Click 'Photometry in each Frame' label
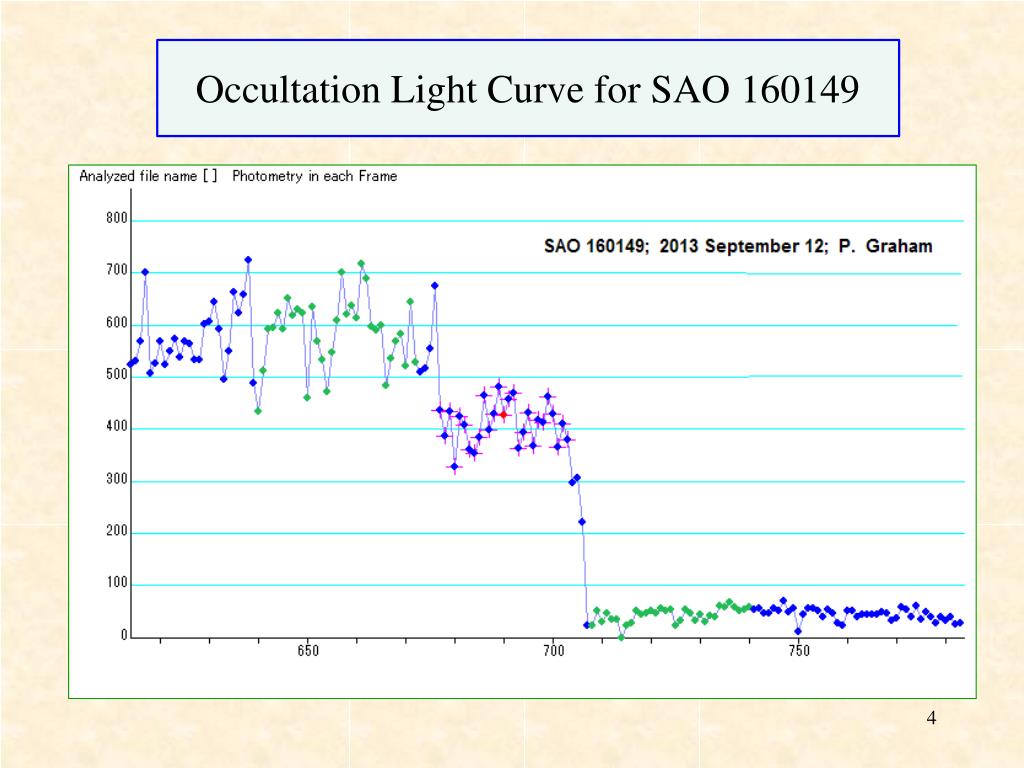This screenshot has height=768, width=1024. point(315,176)
